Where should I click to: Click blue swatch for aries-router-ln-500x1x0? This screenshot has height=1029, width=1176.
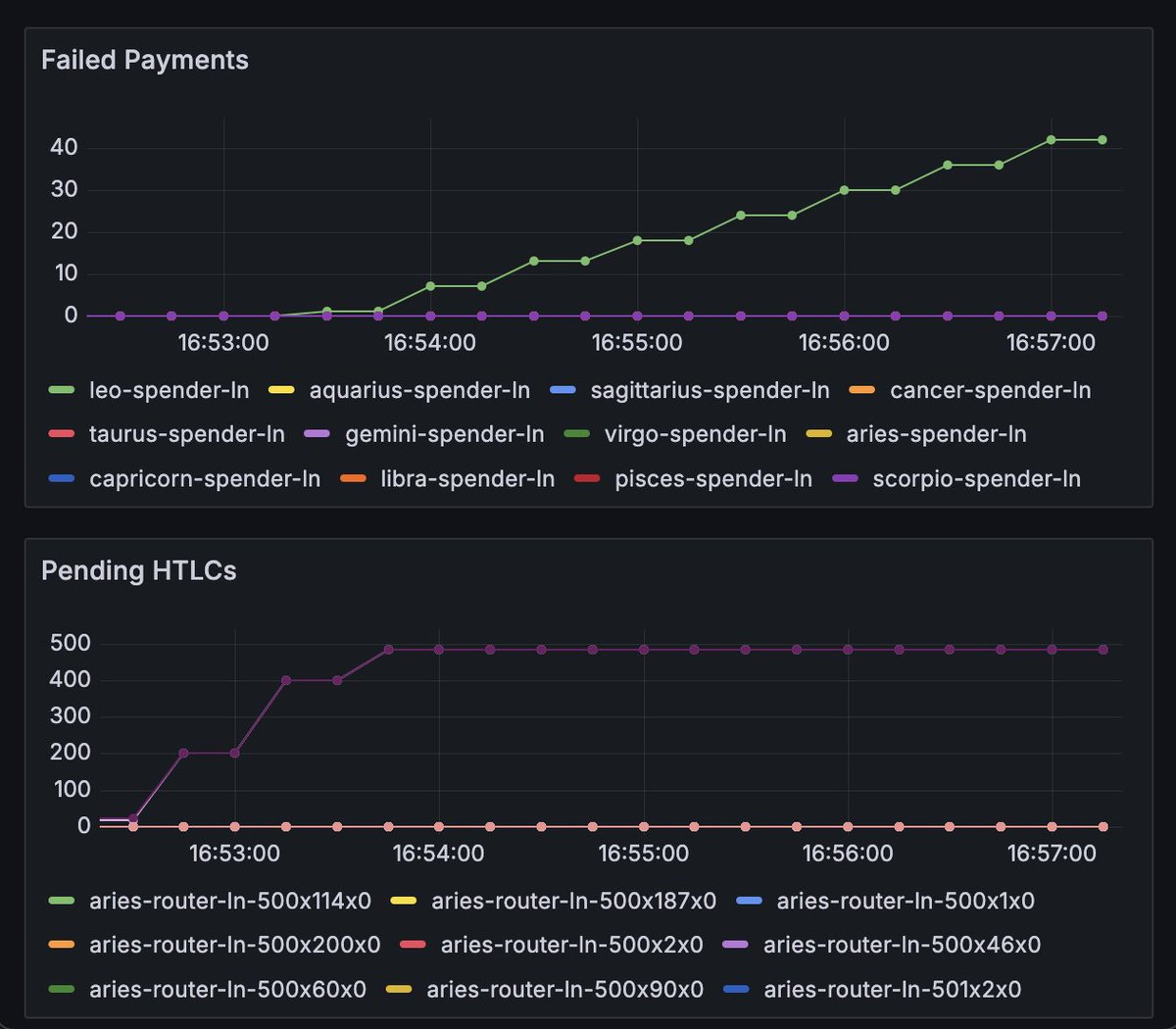749,901
